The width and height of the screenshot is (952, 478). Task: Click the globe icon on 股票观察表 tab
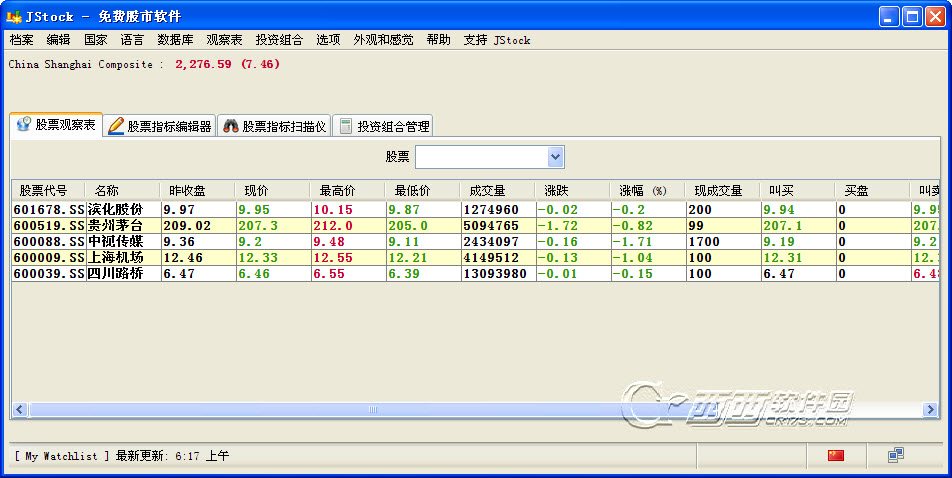24,125
